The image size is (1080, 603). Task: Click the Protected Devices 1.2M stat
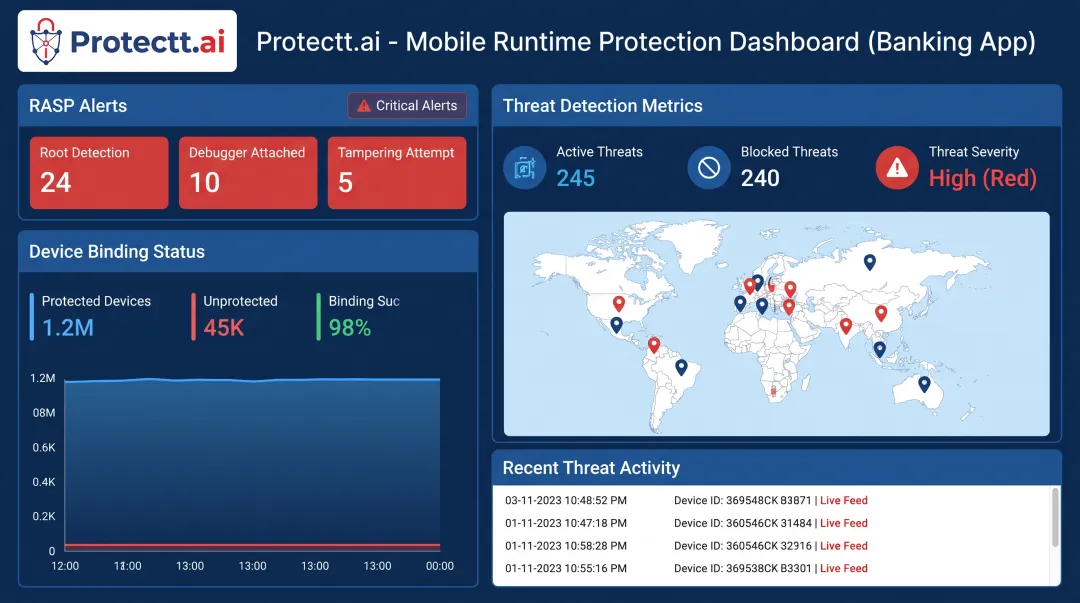pos(91,316)
